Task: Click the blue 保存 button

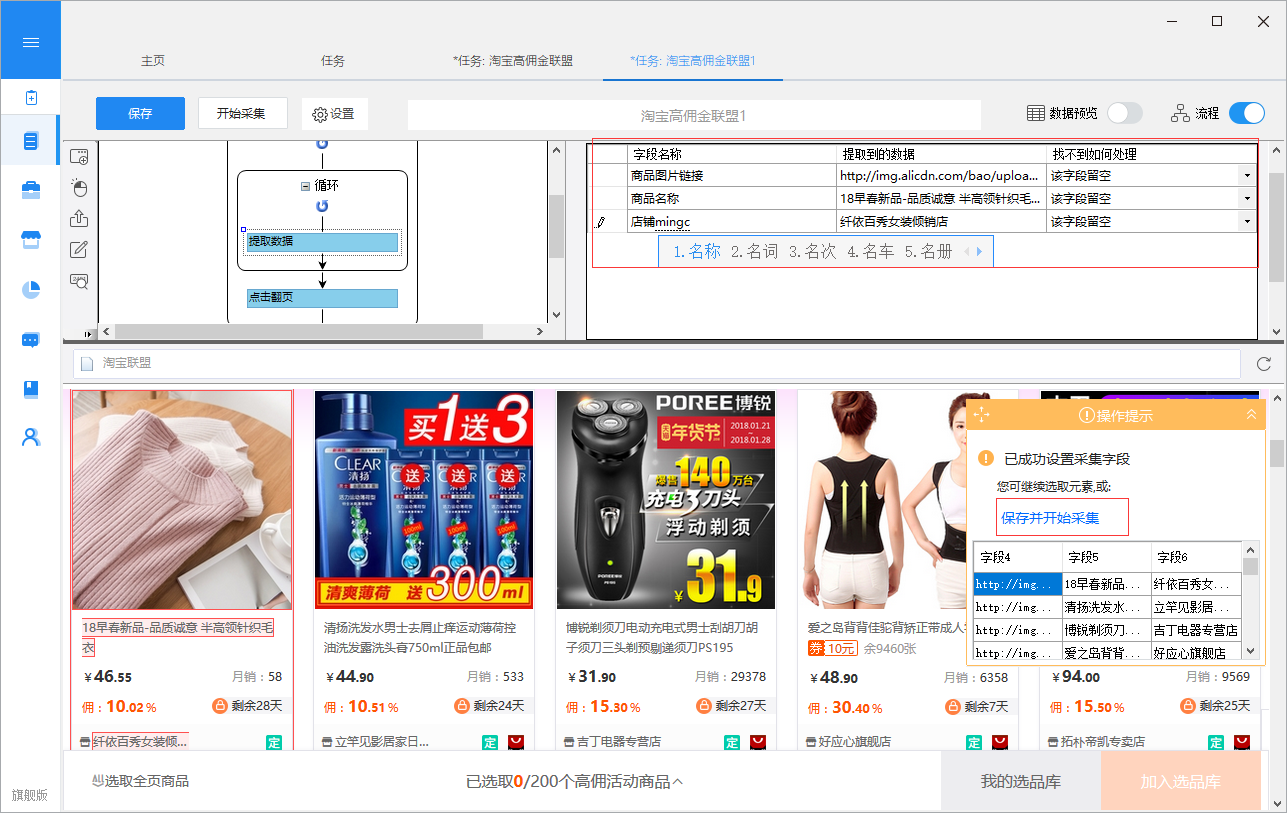Action: [141, 113]
